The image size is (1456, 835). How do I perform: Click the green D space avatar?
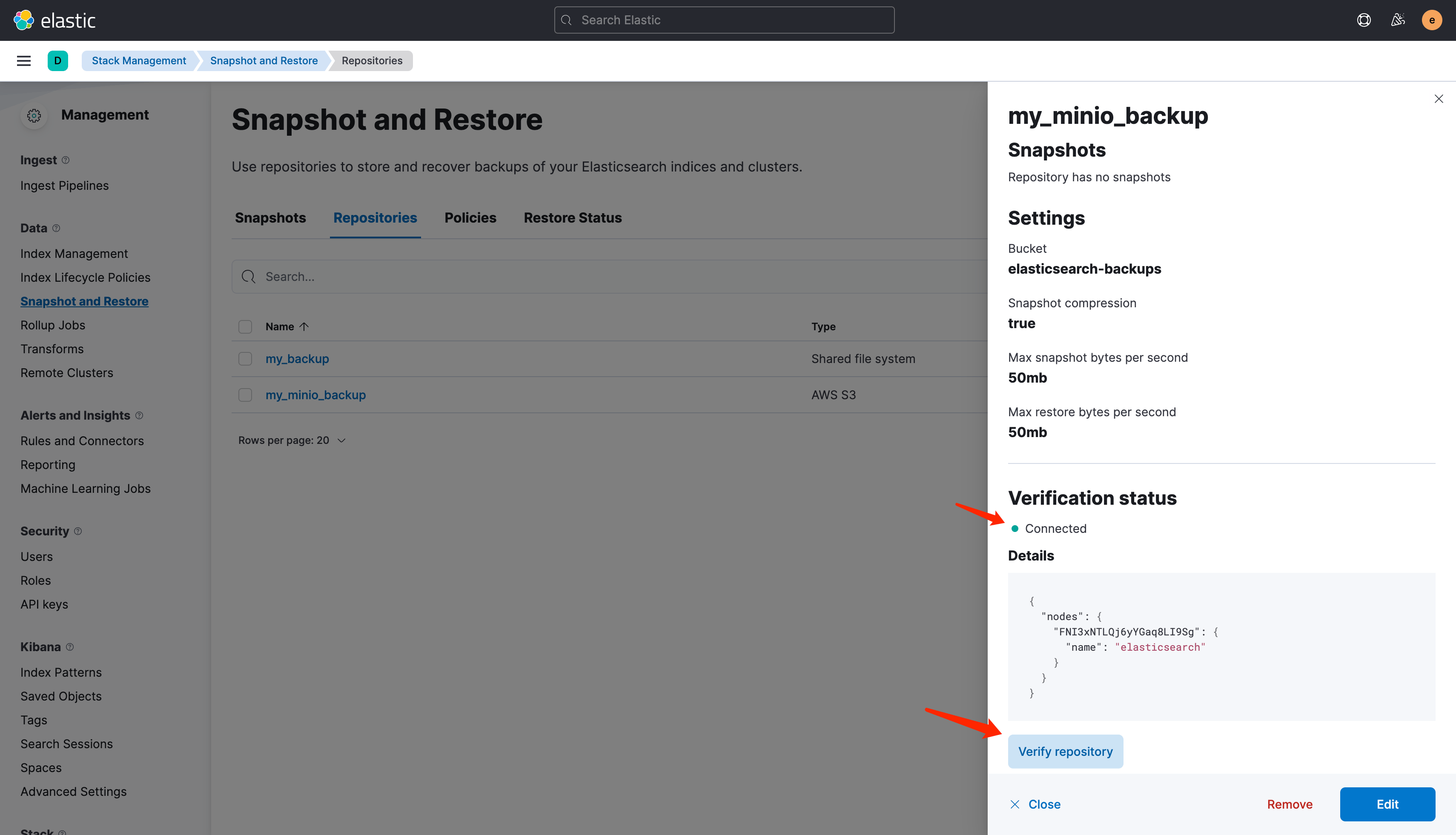pos(57,61)
